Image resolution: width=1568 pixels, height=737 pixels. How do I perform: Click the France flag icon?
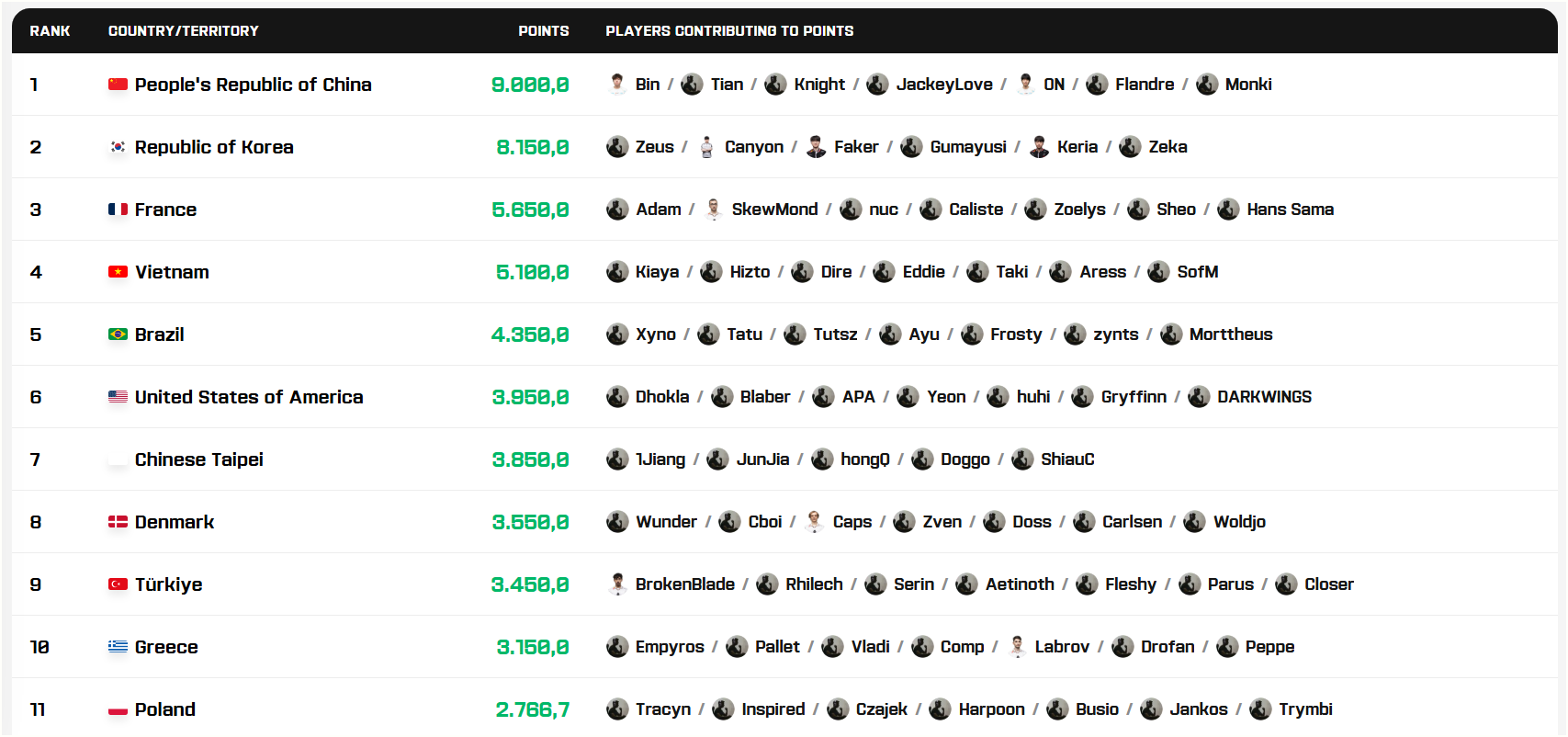point(118,210)
